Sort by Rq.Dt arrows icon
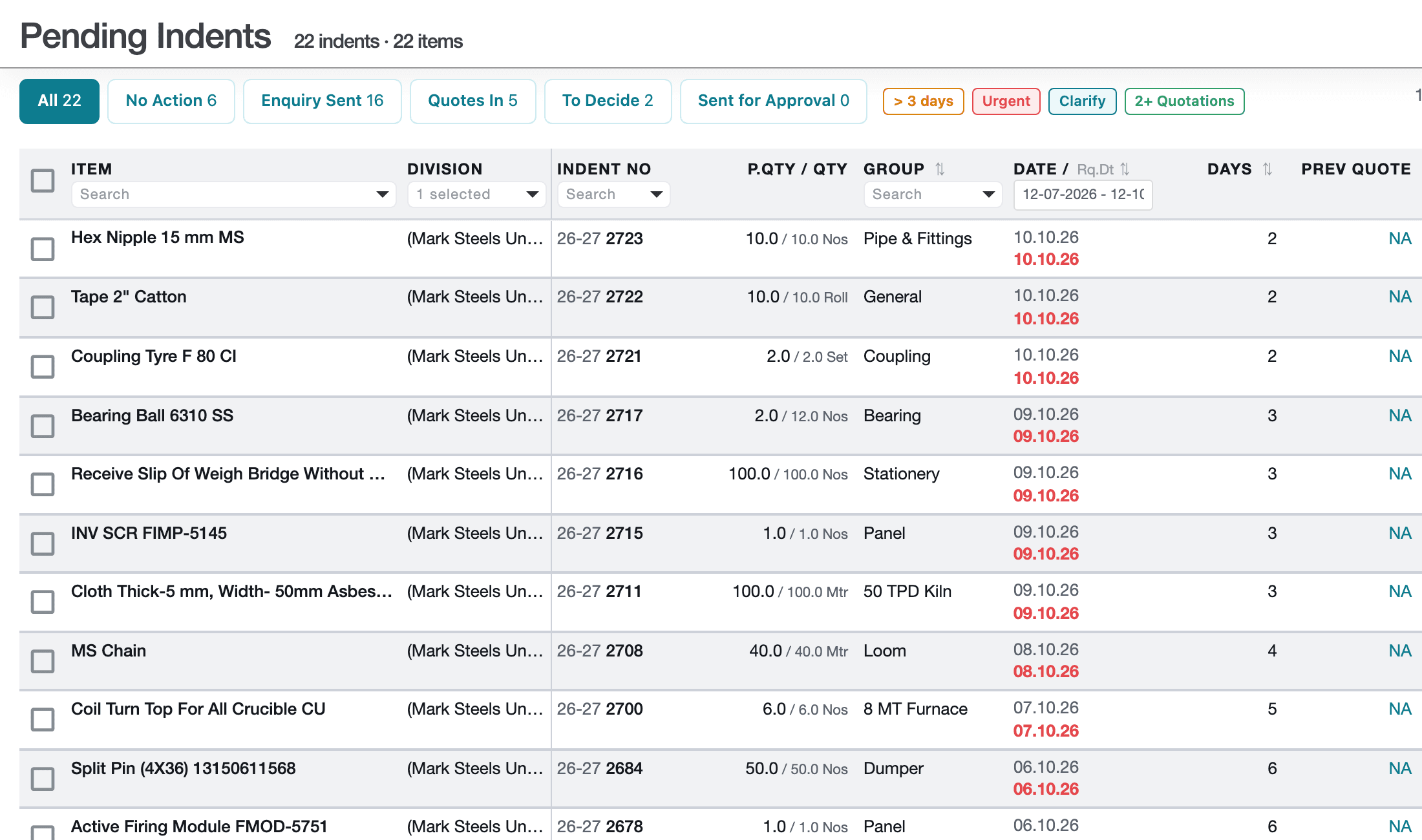Viewport: 1422px width, 840px height. 1125,169
